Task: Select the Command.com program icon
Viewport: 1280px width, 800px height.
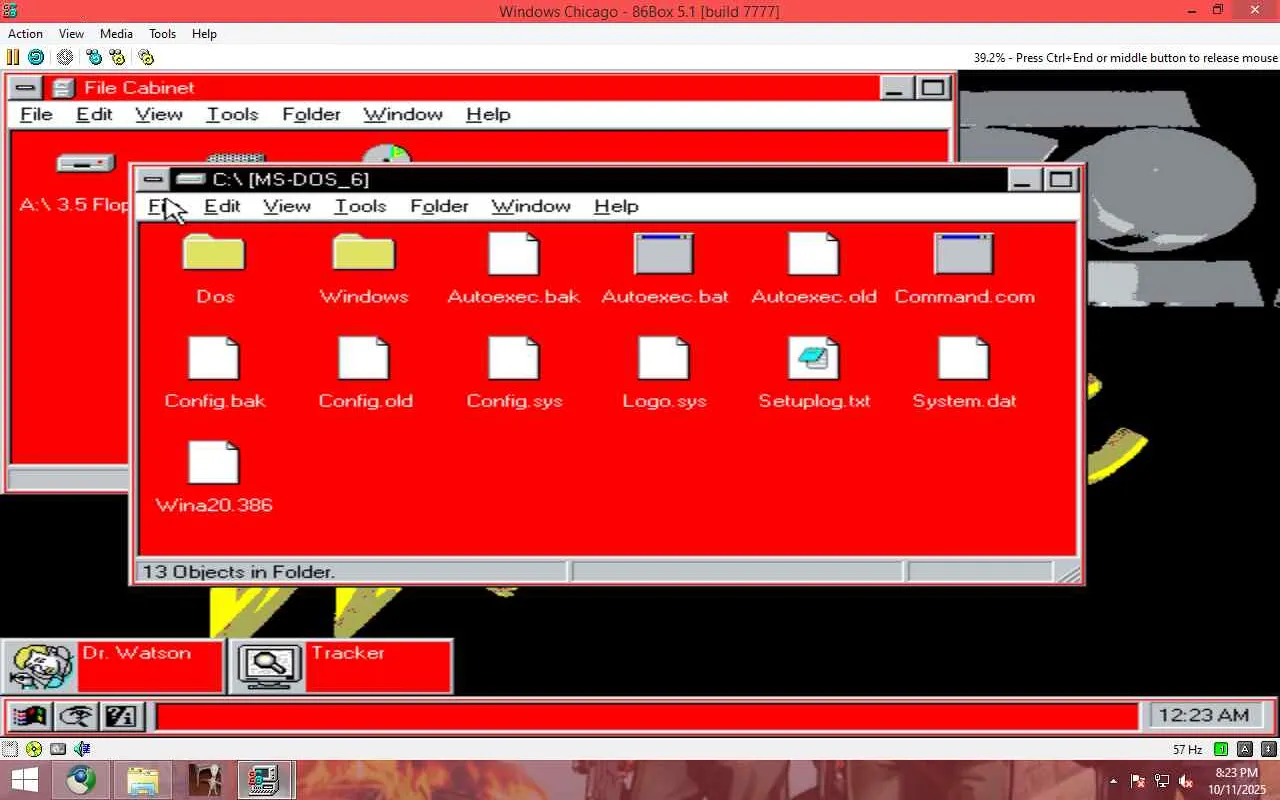Action: coord(964,254)
